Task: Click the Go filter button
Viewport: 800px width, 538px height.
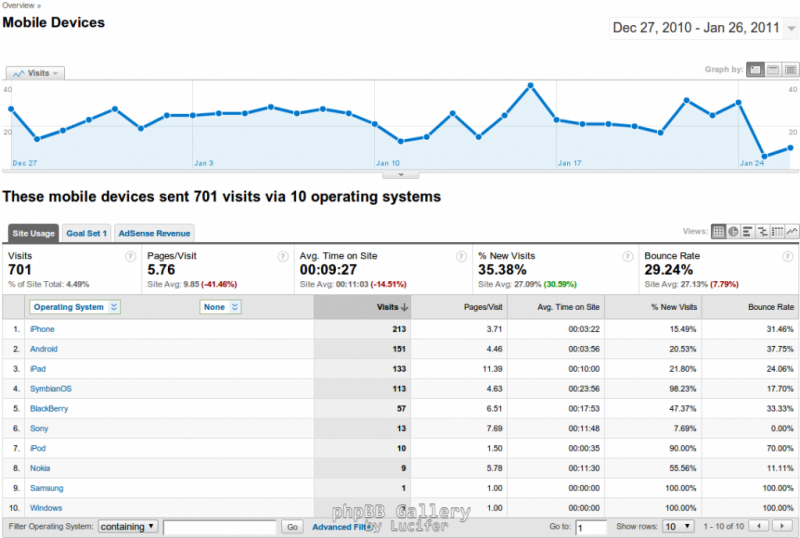Action: (292, 527)
